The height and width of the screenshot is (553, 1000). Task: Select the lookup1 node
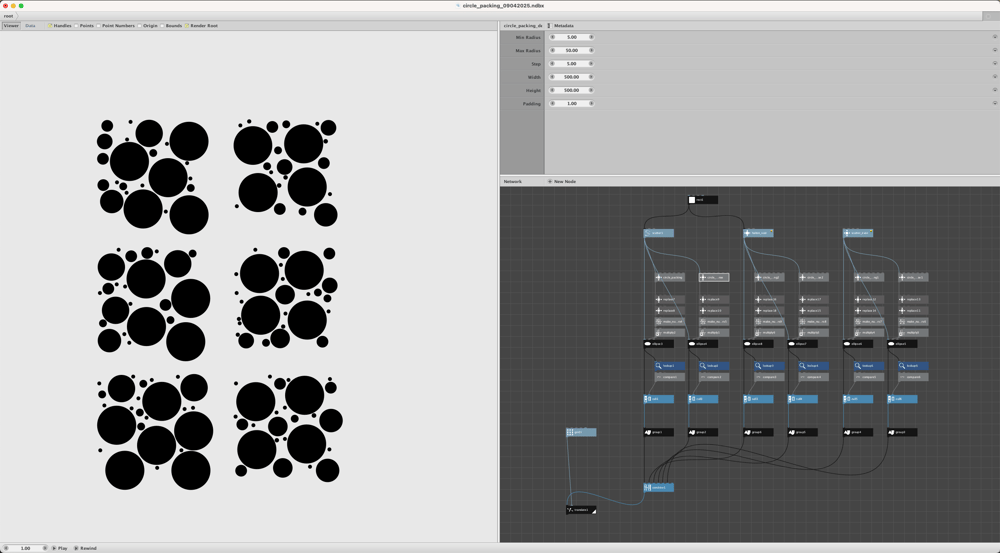pos(670,365)
